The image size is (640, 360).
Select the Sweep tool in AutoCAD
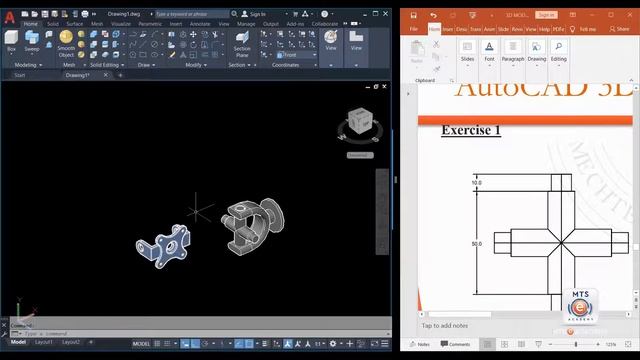32,41
